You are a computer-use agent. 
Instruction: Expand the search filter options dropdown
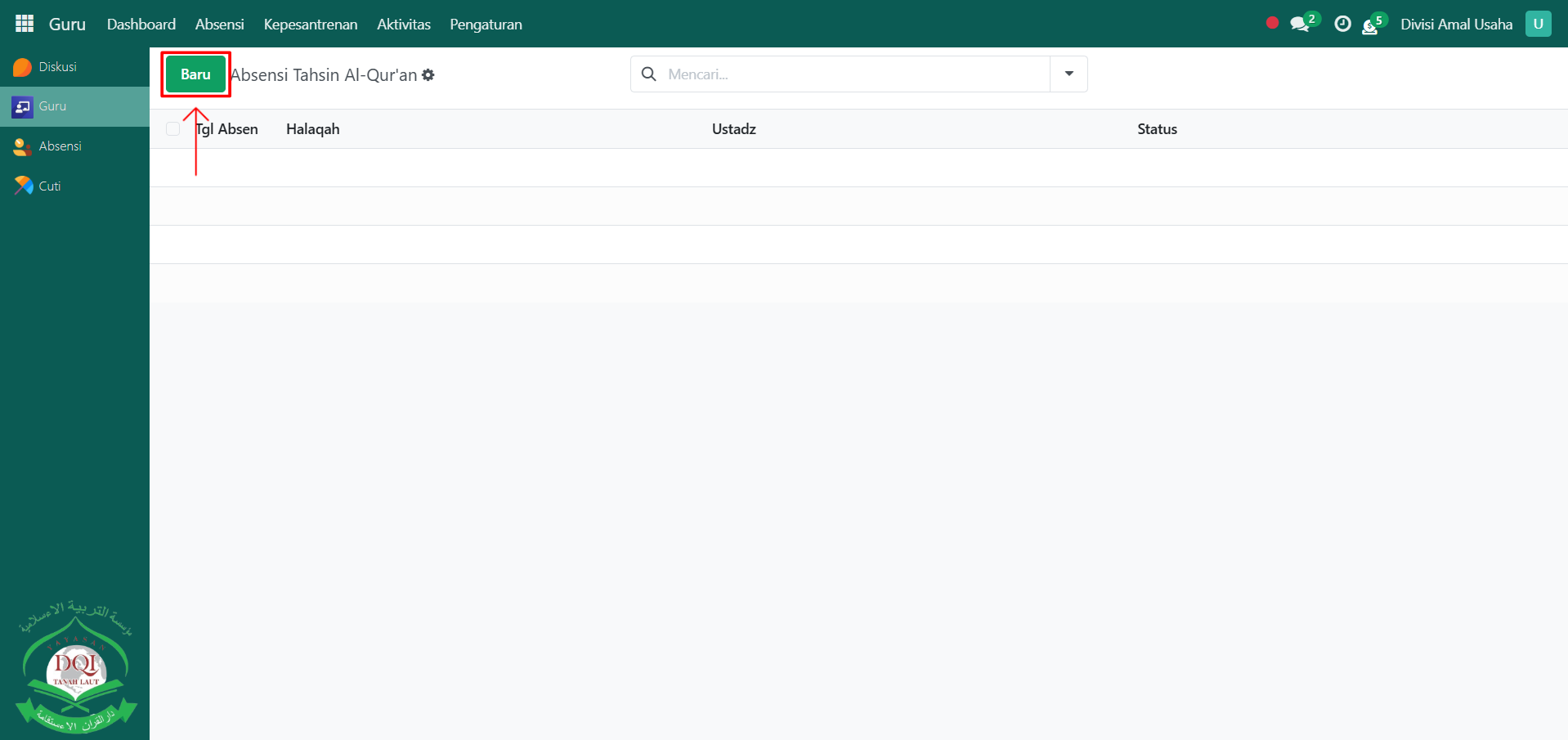point(1068,74)
